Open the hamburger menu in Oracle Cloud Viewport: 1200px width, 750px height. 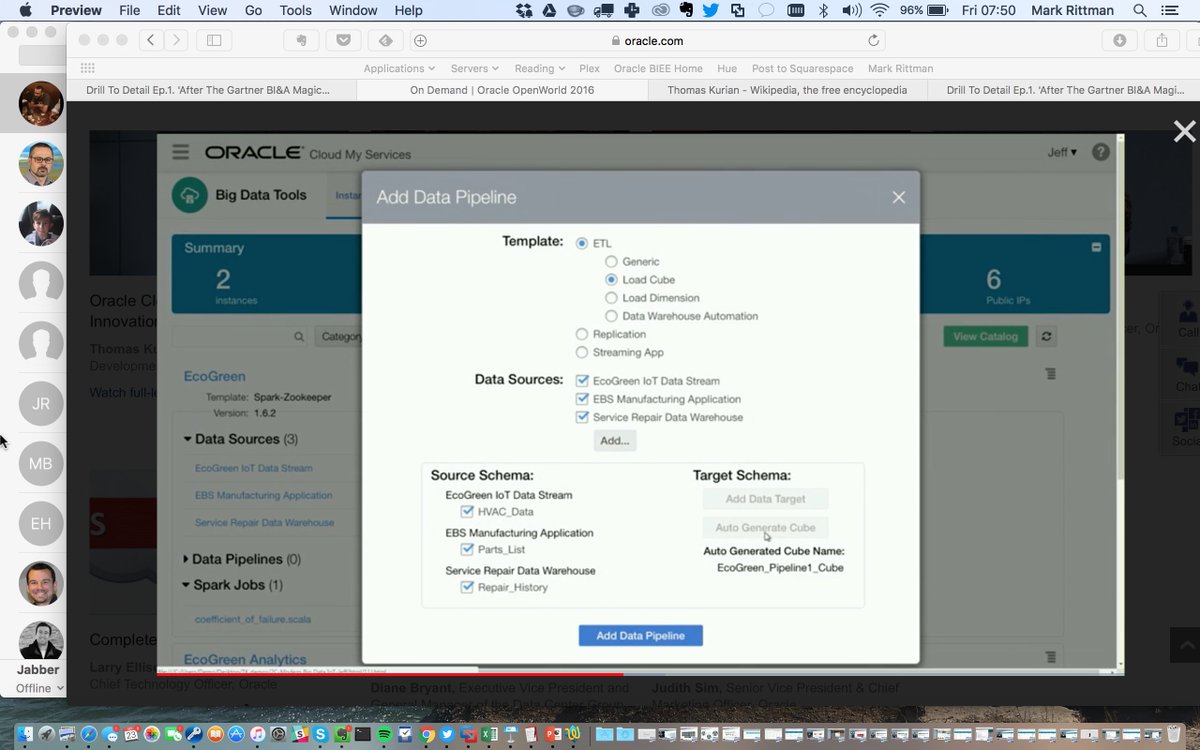(x=180, y=152)
